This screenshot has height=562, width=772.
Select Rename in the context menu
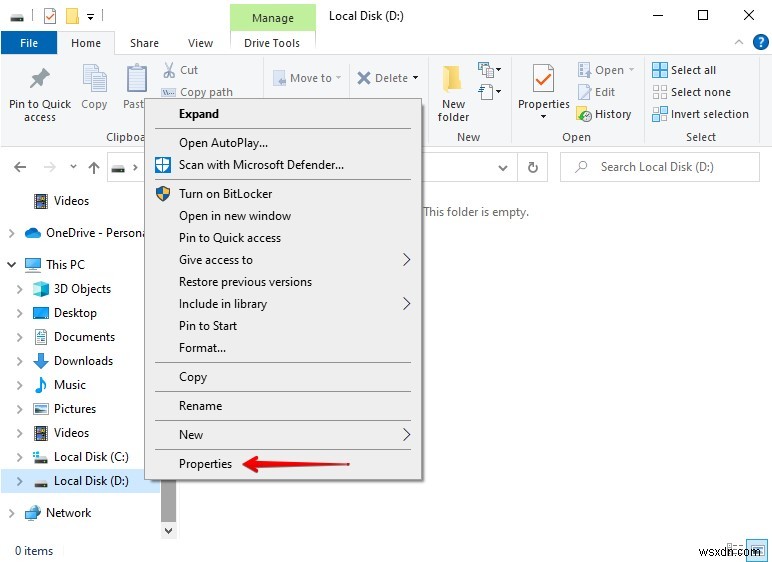(x=284, y=406)
